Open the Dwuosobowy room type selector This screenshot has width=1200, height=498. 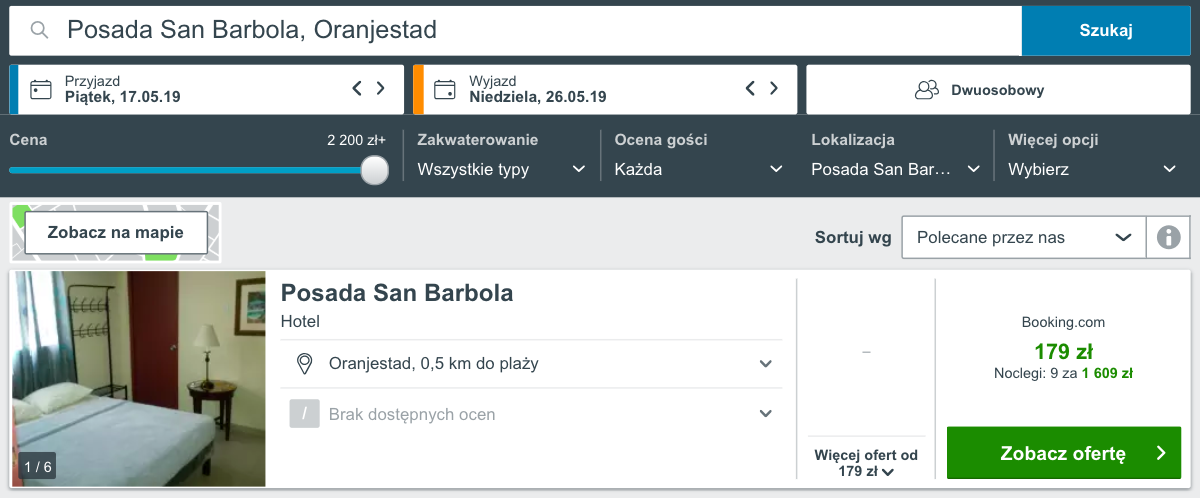998,90
